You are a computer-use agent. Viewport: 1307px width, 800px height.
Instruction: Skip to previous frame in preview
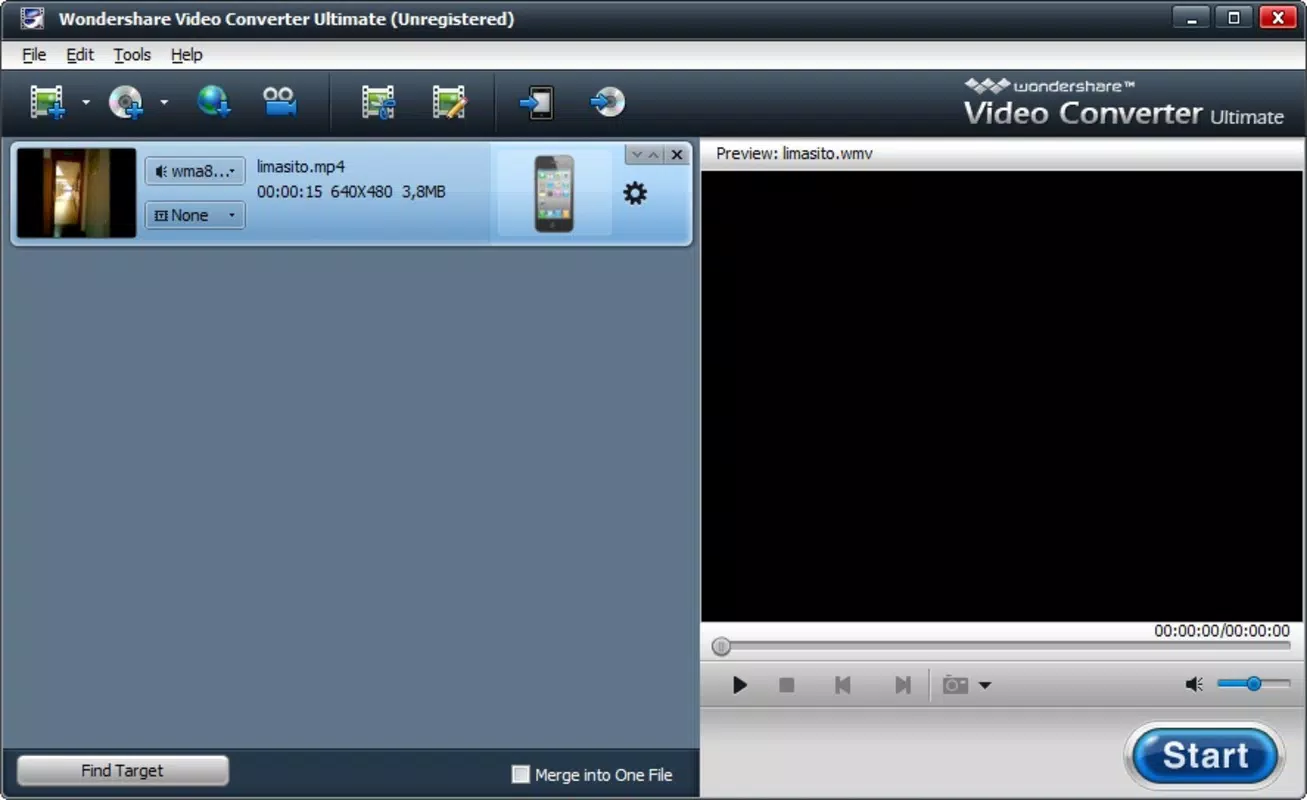pyautogui.click(x=843, y=685)
